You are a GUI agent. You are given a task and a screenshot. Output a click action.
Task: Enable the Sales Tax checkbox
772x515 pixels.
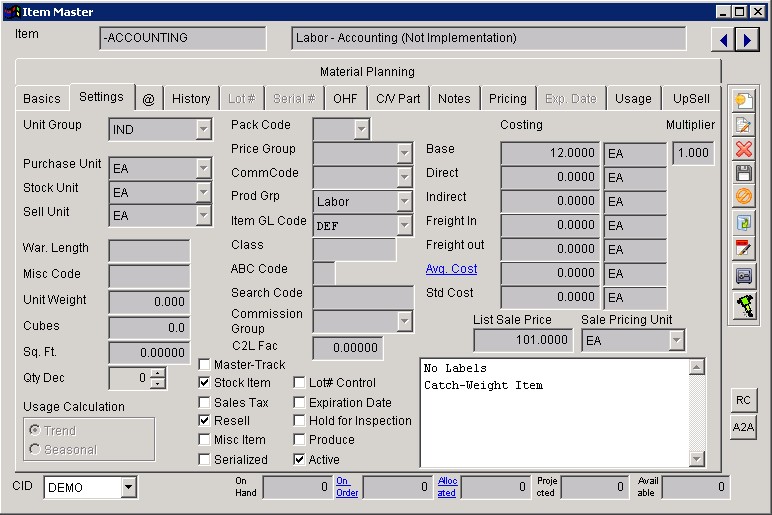point(204,402)
